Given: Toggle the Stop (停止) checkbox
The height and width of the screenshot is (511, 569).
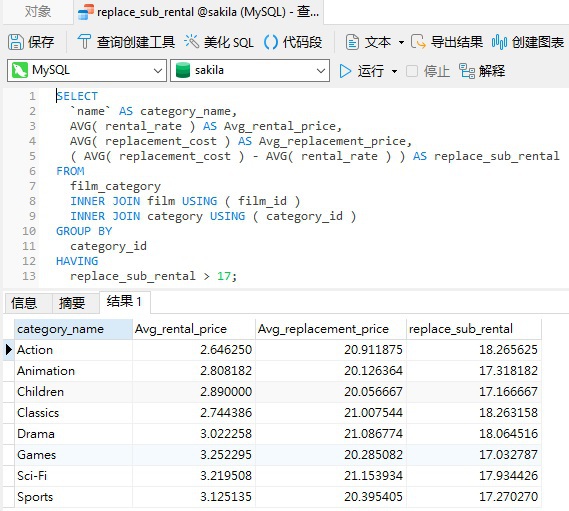Looking at the screenshot, I should pos(412,71).
